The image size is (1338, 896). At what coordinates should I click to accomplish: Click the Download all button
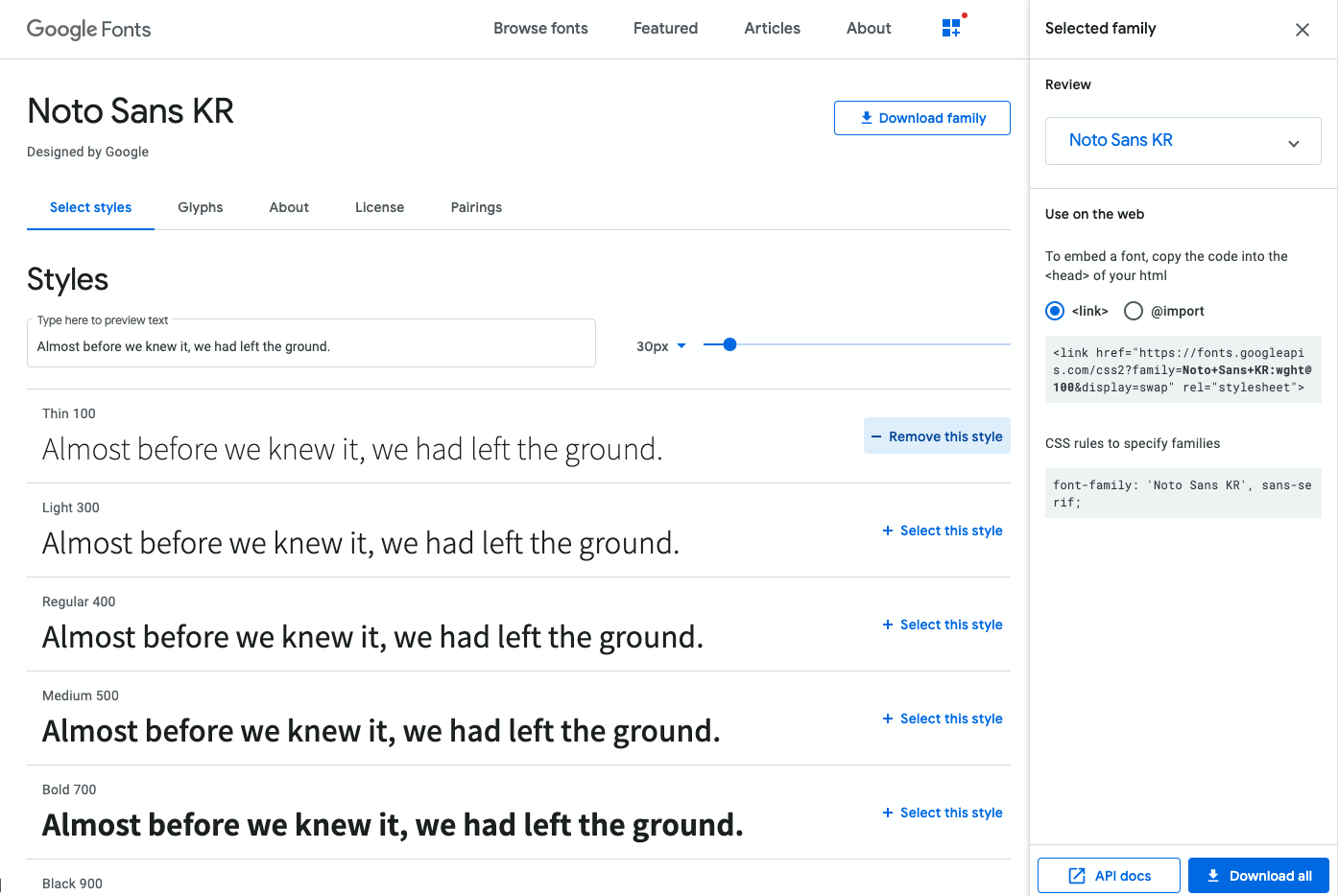click(1258, 875)
